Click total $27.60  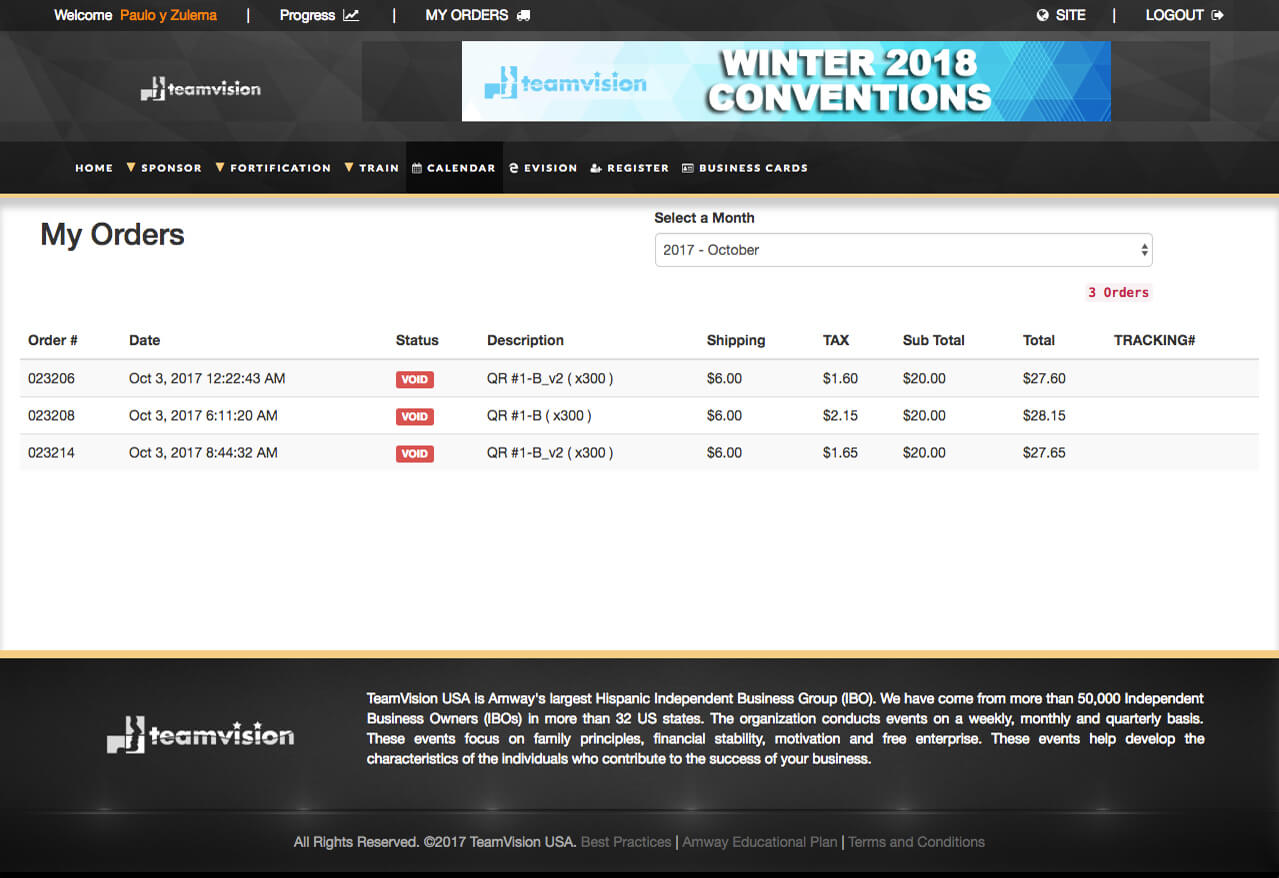point(1044,378)
